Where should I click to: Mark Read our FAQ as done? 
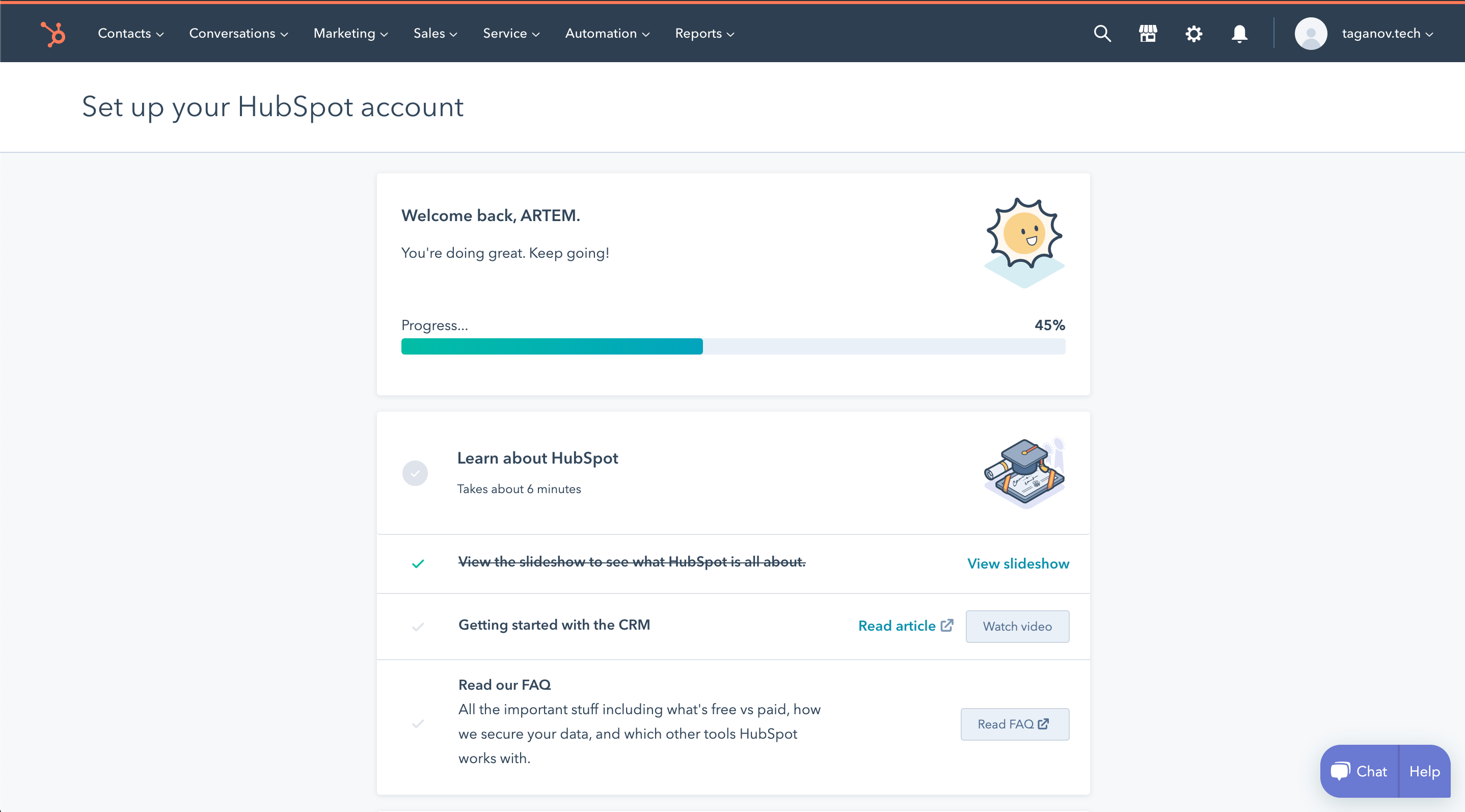(418, 724)
